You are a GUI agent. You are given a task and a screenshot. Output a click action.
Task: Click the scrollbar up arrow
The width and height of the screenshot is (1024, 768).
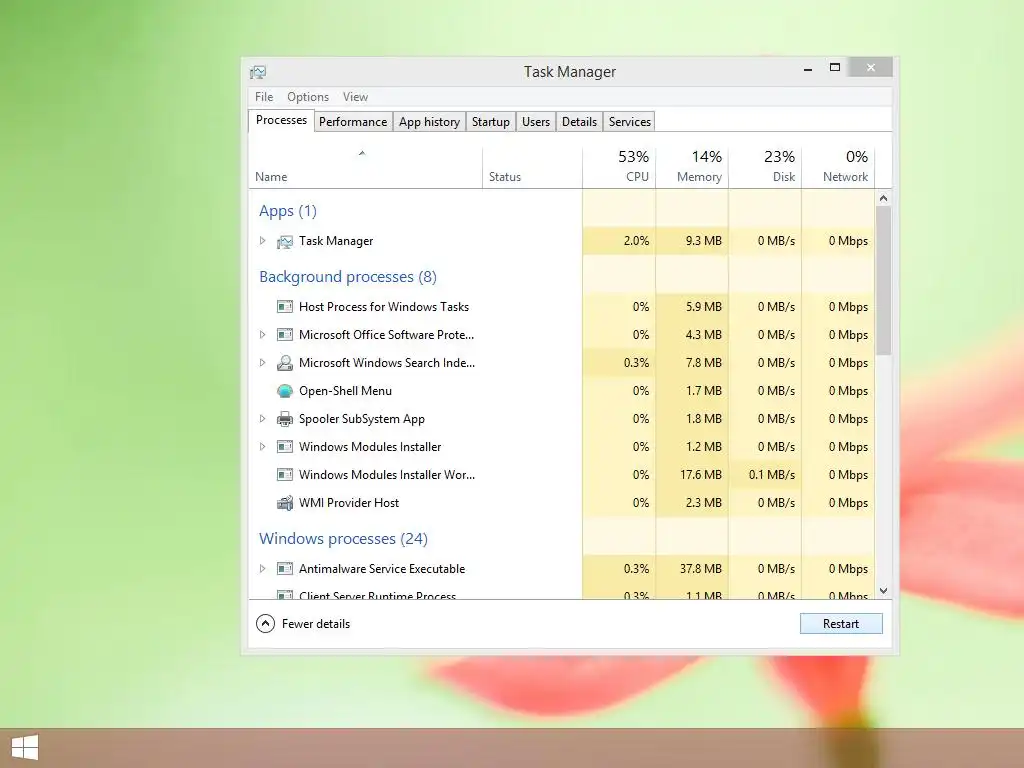[884, 198]
